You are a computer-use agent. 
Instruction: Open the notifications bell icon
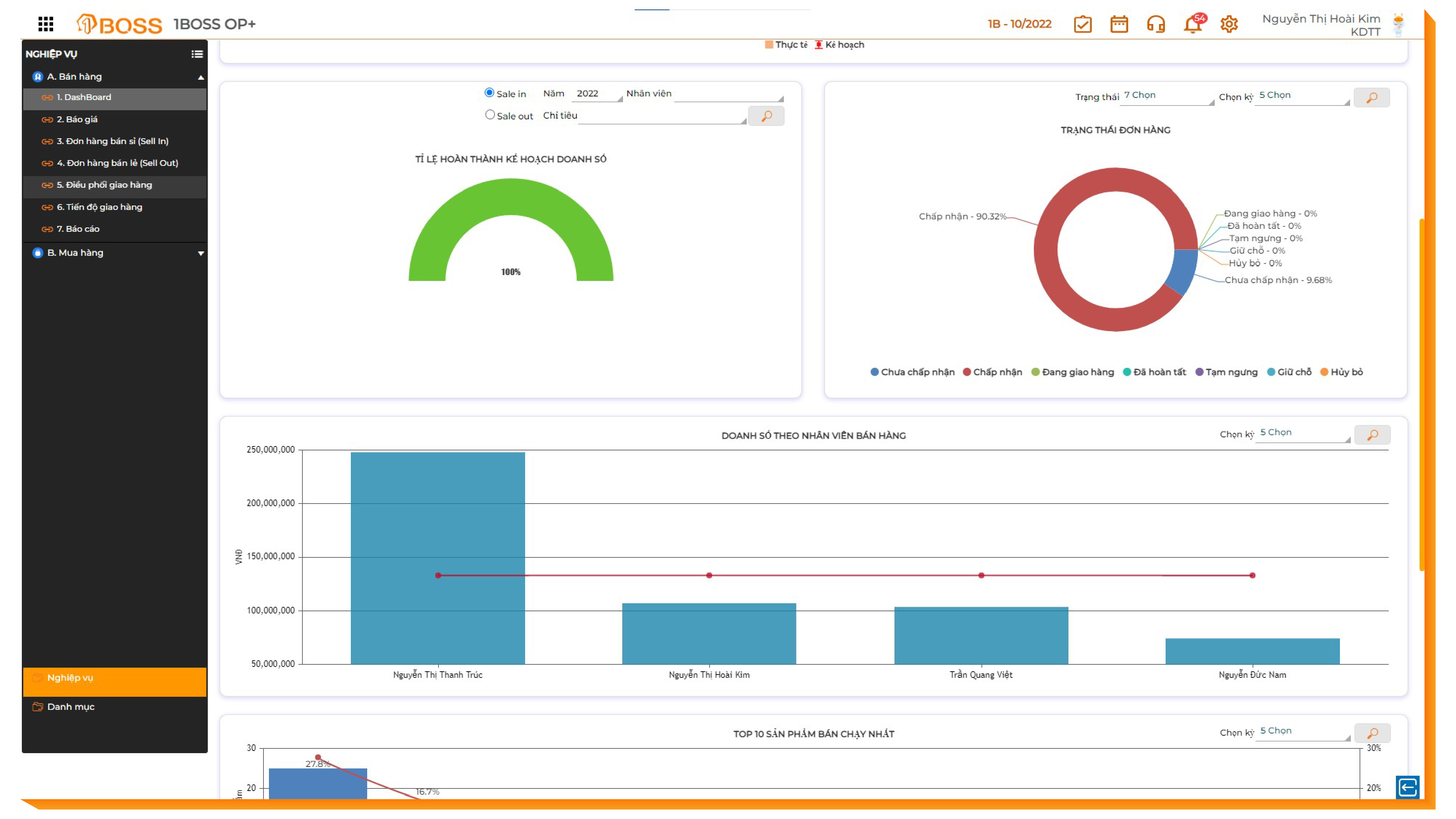tap(1192, 24)
